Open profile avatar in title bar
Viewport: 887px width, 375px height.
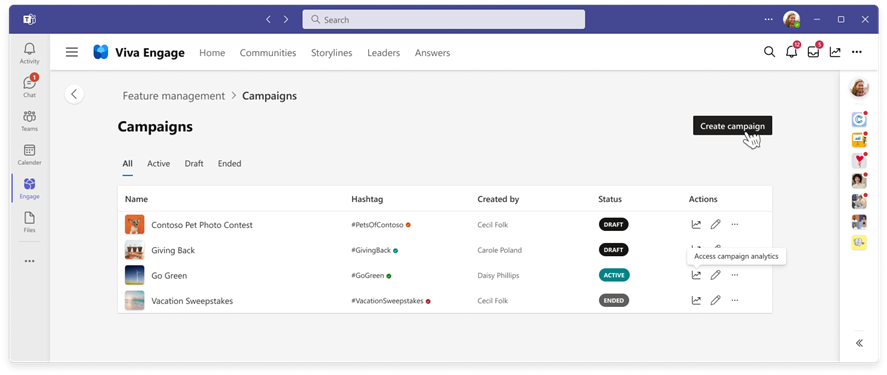coord(791,19)
